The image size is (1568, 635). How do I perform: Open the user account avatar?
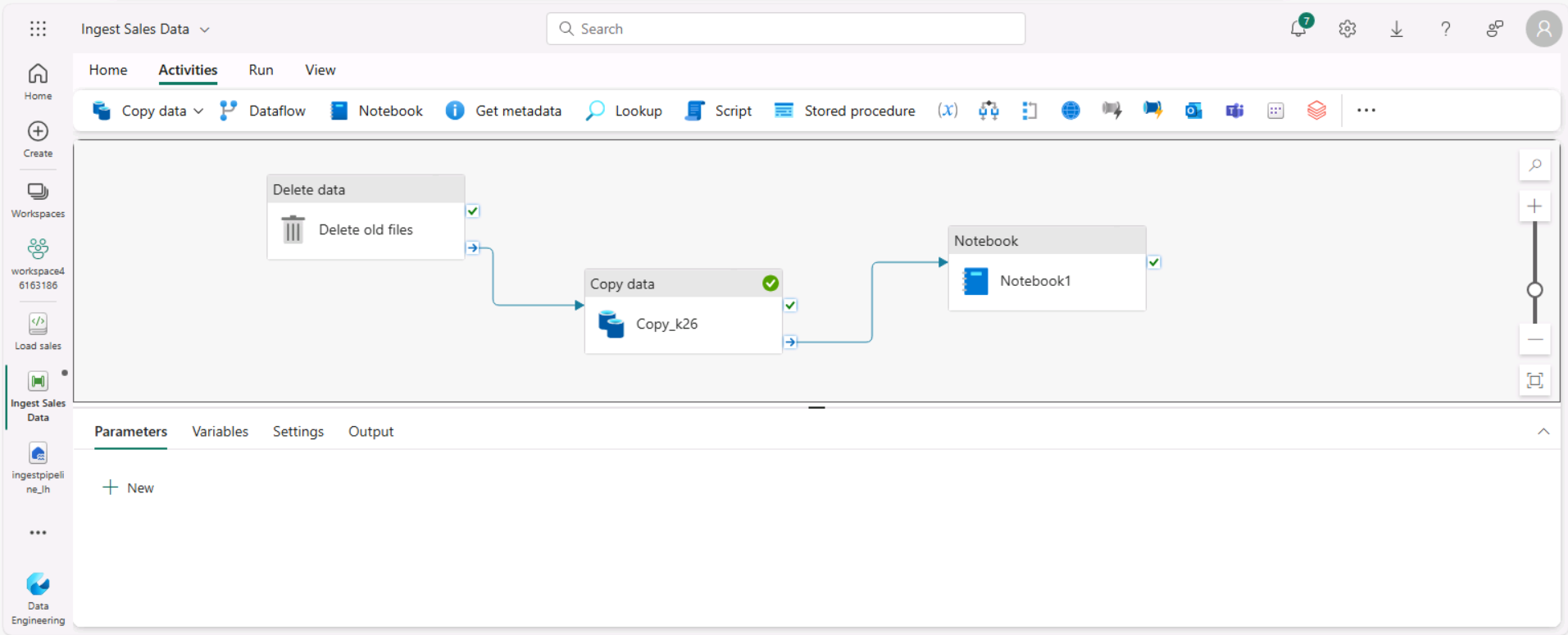[1543, 29]
